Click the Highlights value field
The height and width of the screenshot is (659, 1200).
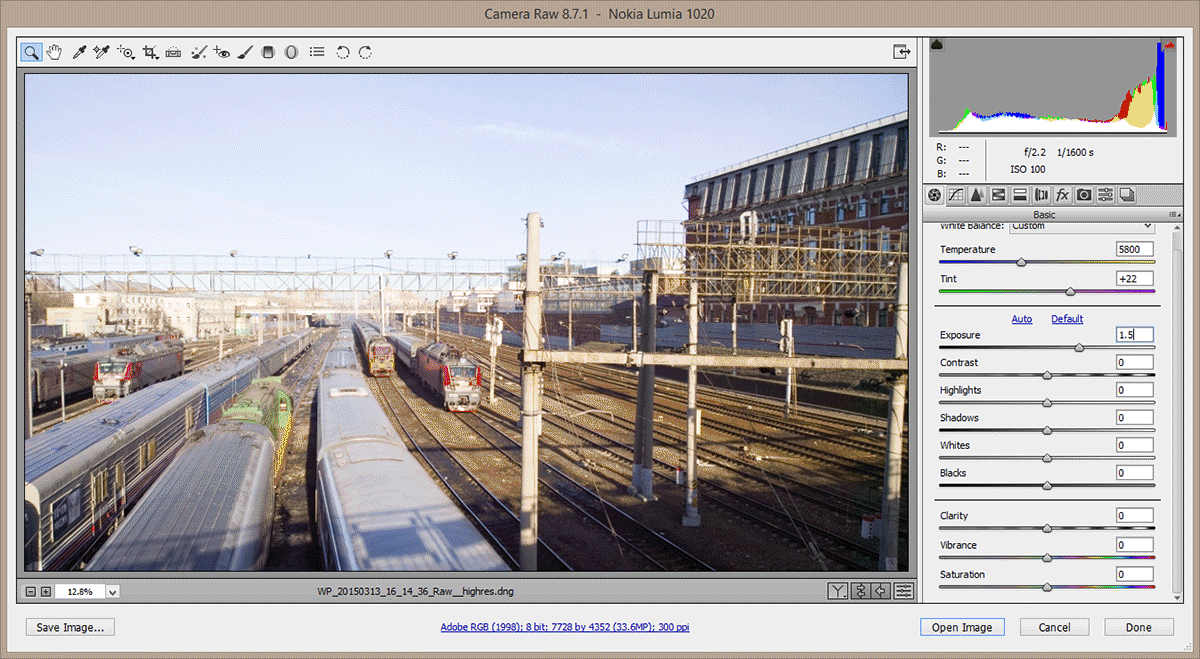1135,390
